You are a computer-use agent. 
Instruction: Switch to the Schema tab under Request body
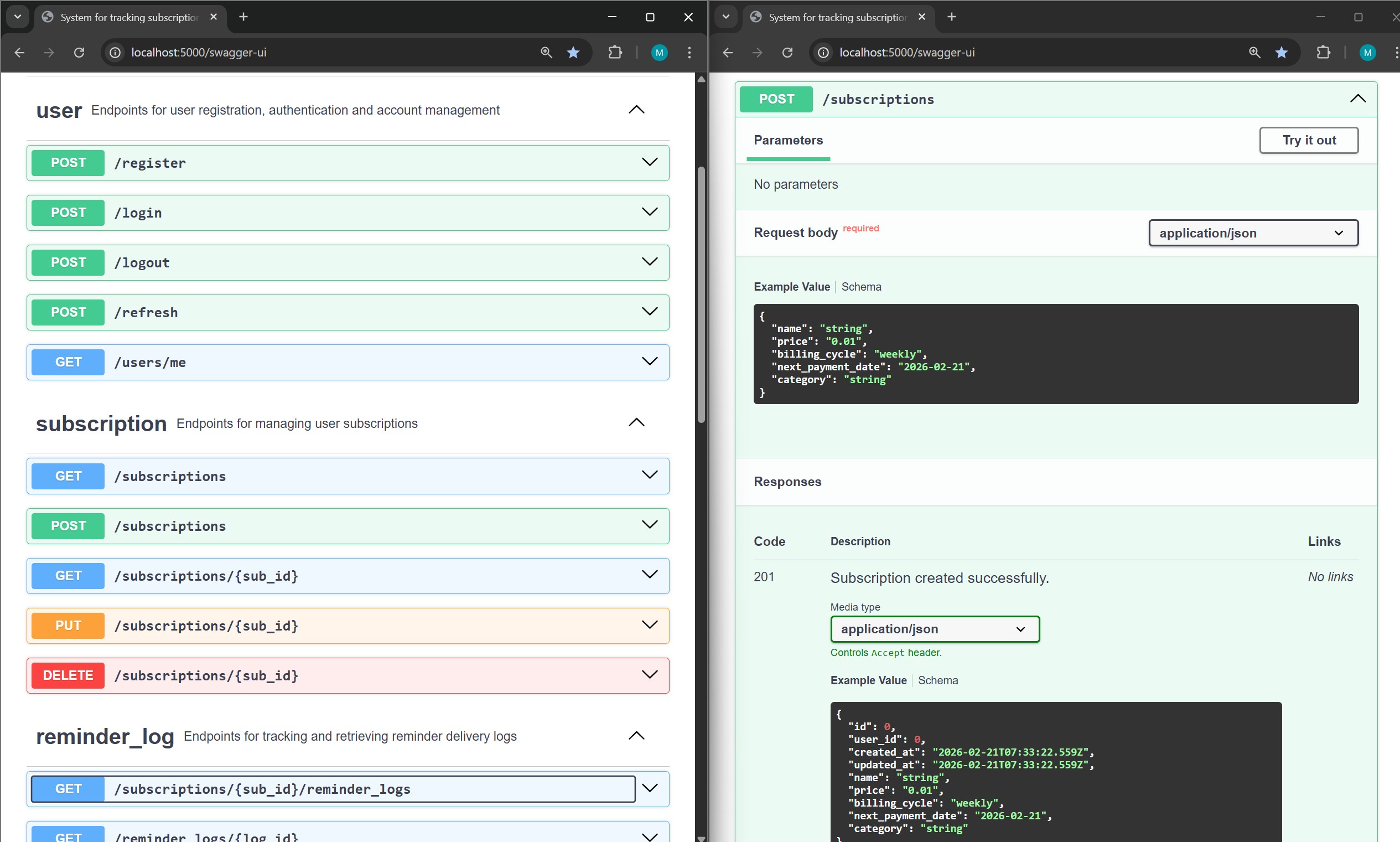coord(861,287)
